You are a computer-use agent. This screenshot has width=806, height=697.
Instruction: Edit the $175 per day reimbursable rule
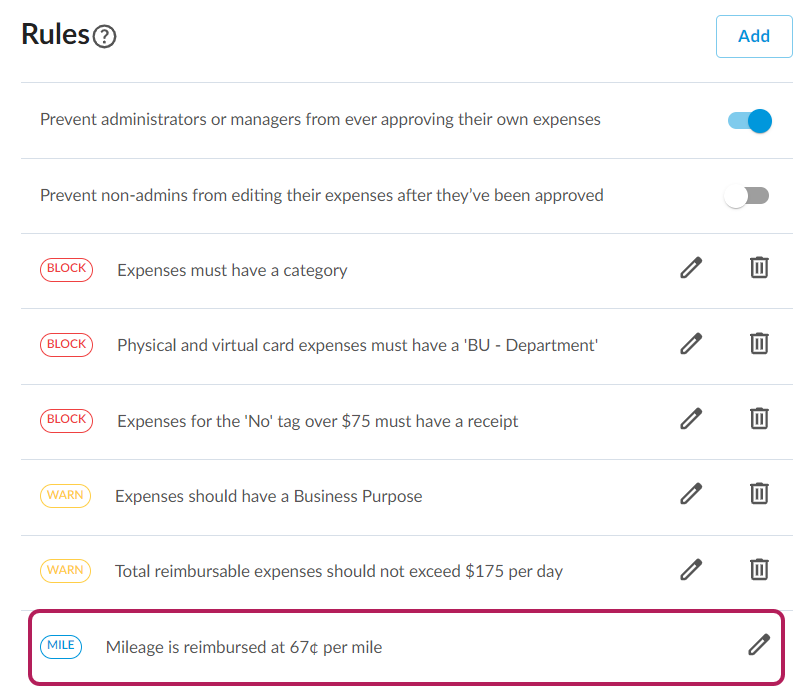pyautogui.click(x=691, y=569)
